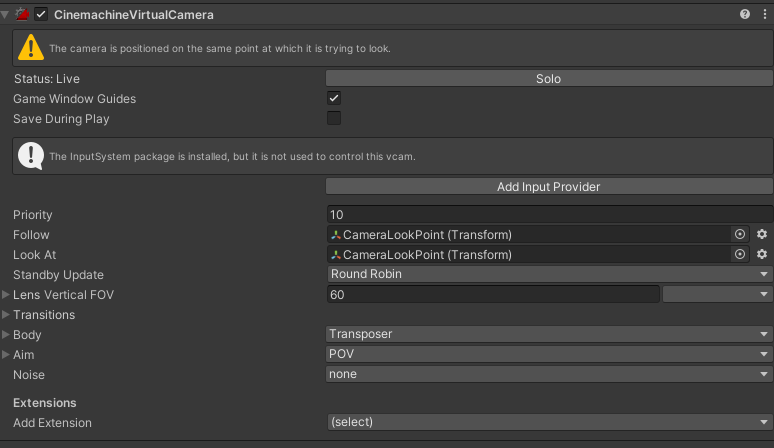774x448 pixels.
Task: Enable Save During Play checkbox
Action: [334, 119]
